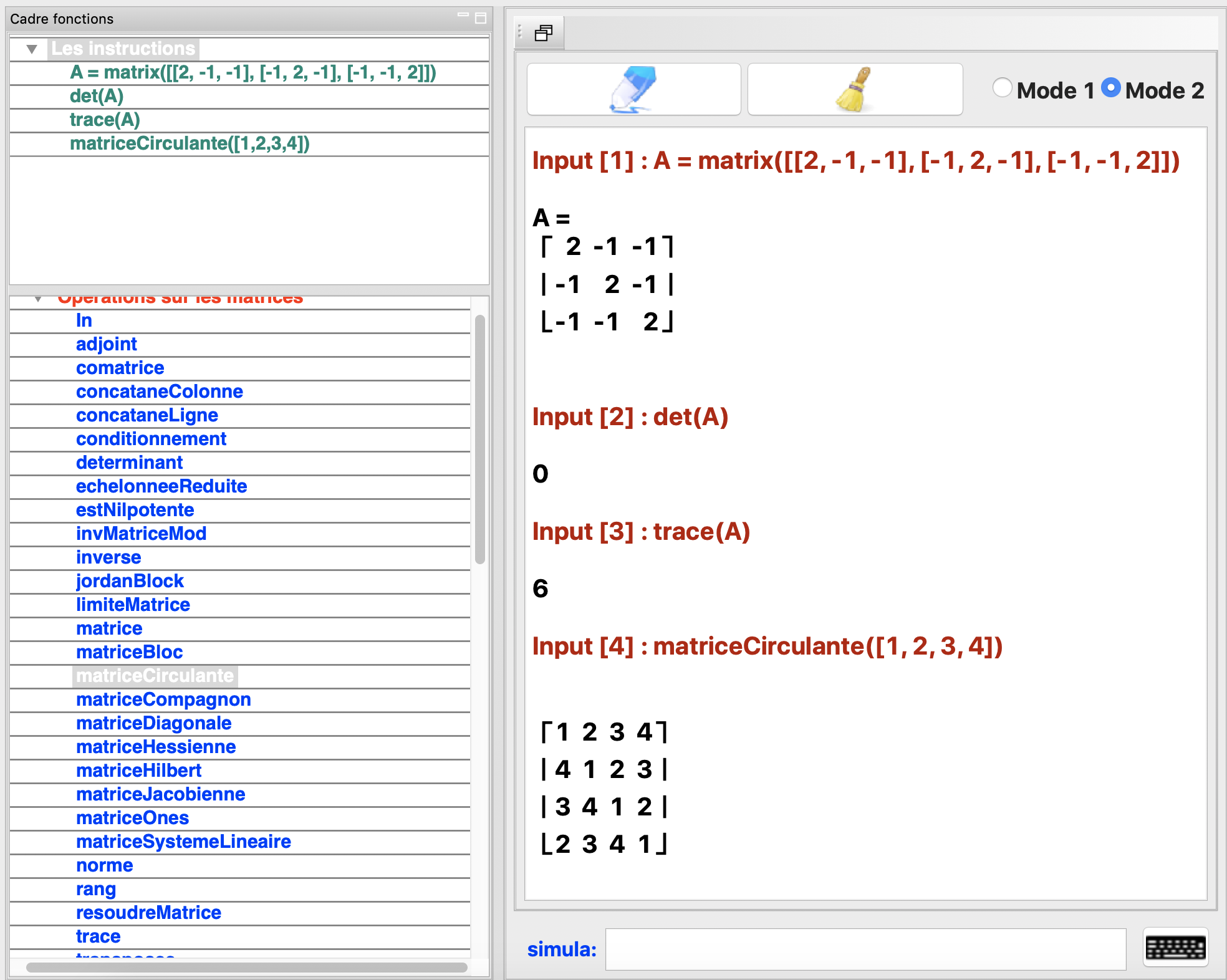
Task: Choose matriceHilbert from the function list
Action: (x=138, y=771)
